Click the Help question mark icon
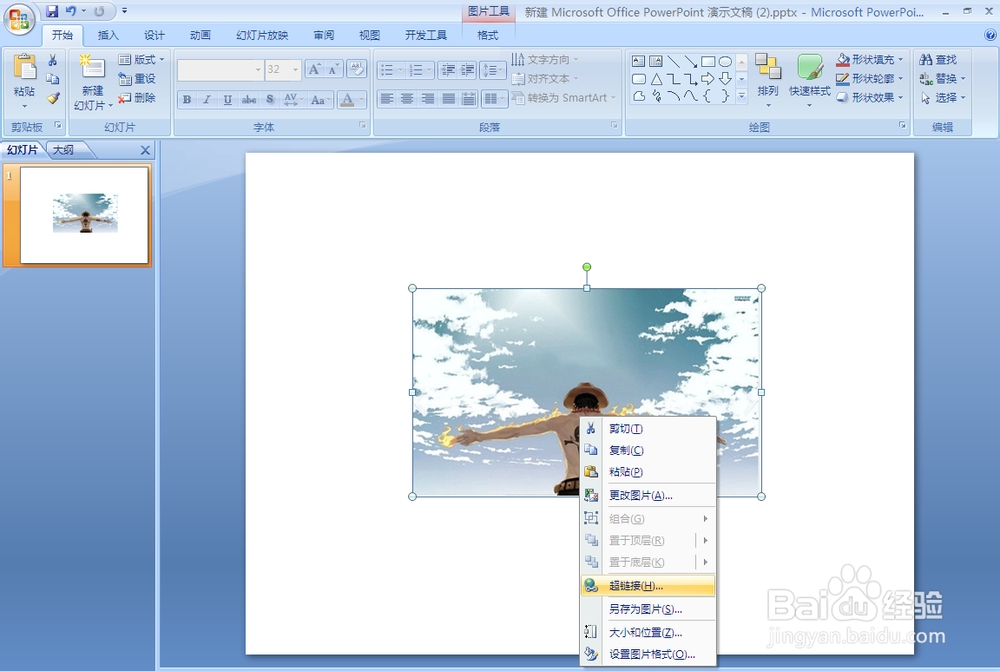The image size is (1000, 671). click(x=990, y=35)
